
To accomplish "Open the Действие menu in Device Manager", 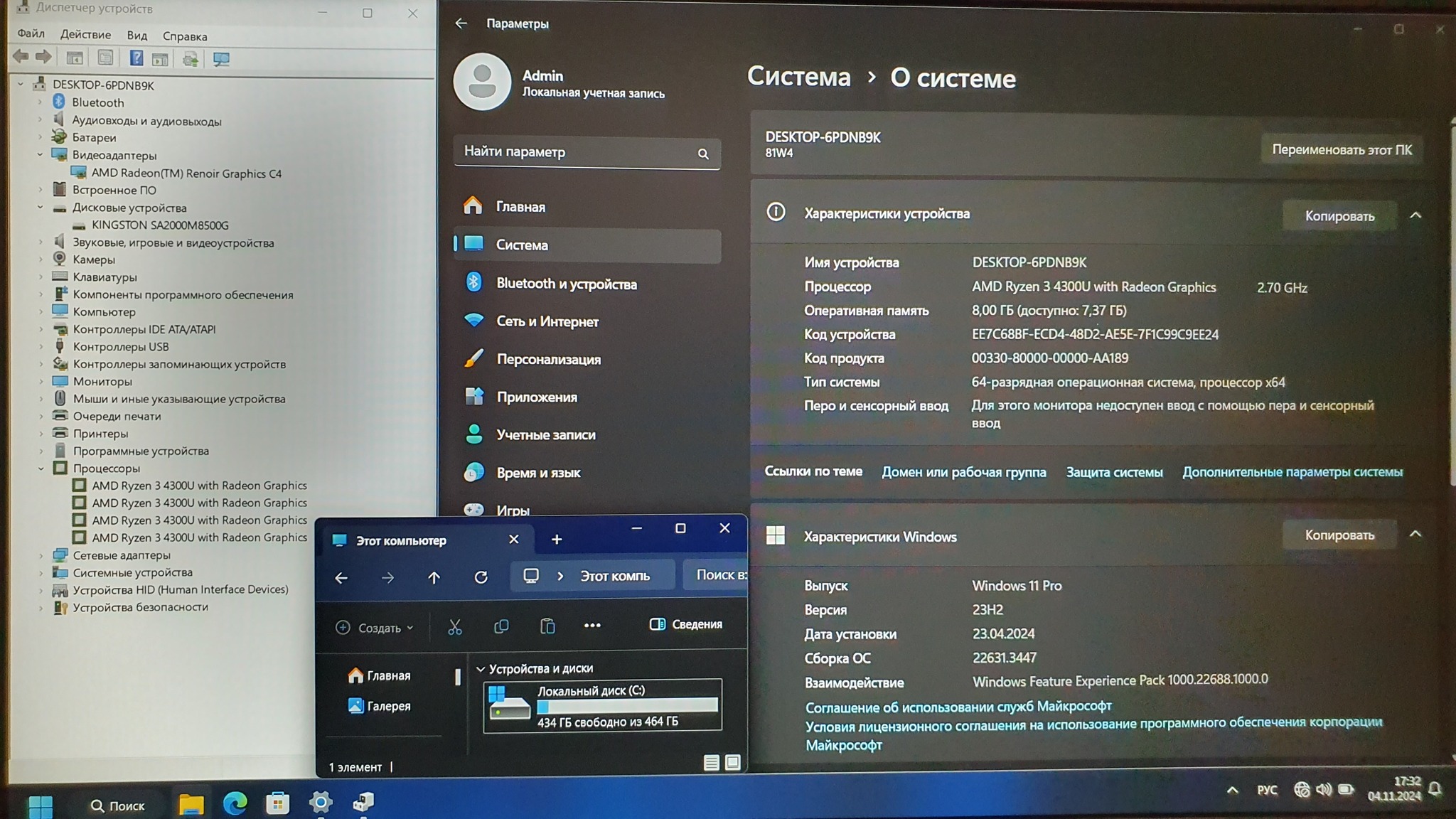I will point(85,35).
